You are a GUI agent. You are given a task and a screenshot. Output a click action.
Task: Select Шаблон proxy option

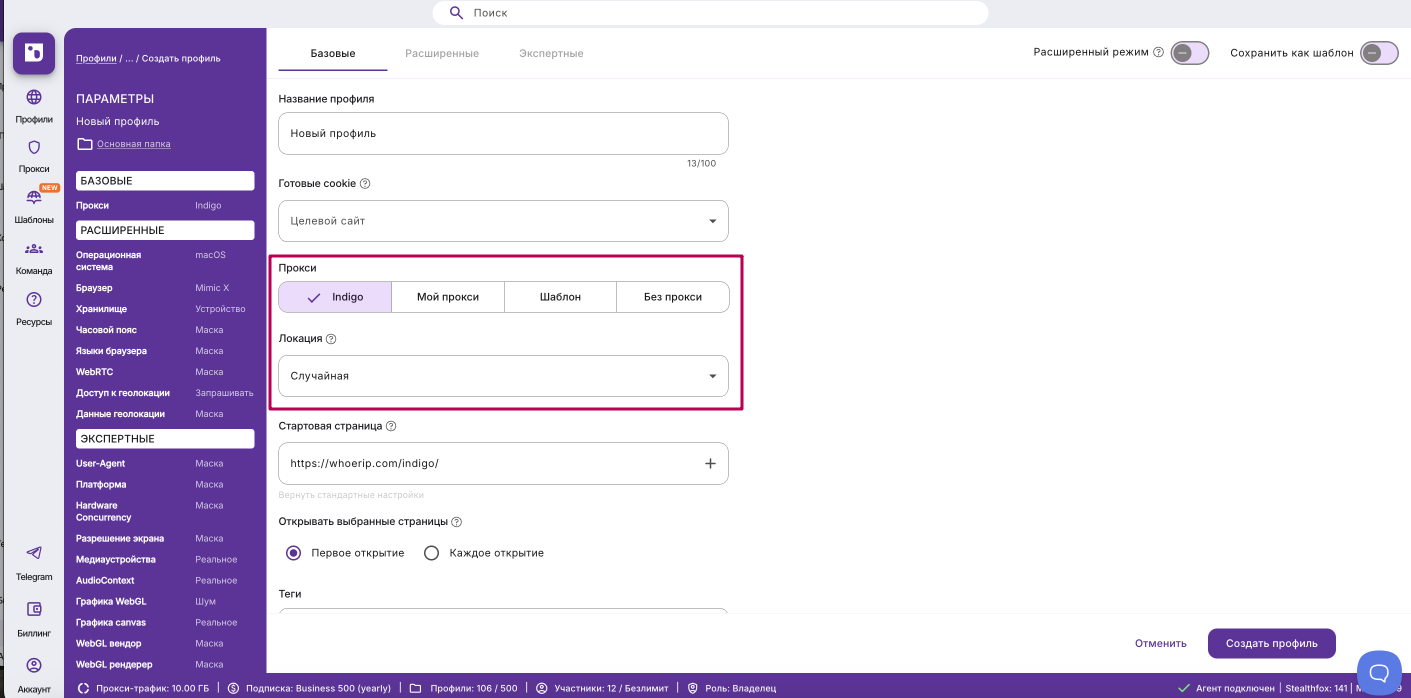pyautogui.click(x=560, y=297)
